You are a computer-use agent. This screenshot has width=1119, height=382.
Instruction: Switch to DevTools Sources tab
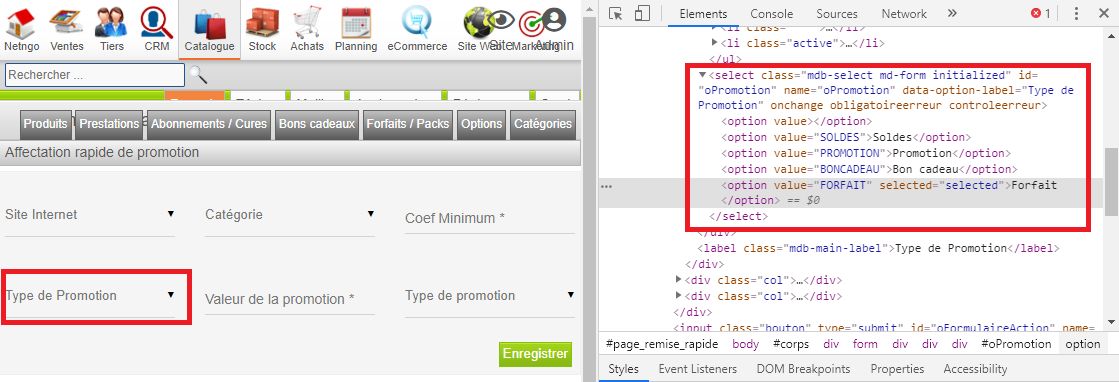click(x=836, y=14)
